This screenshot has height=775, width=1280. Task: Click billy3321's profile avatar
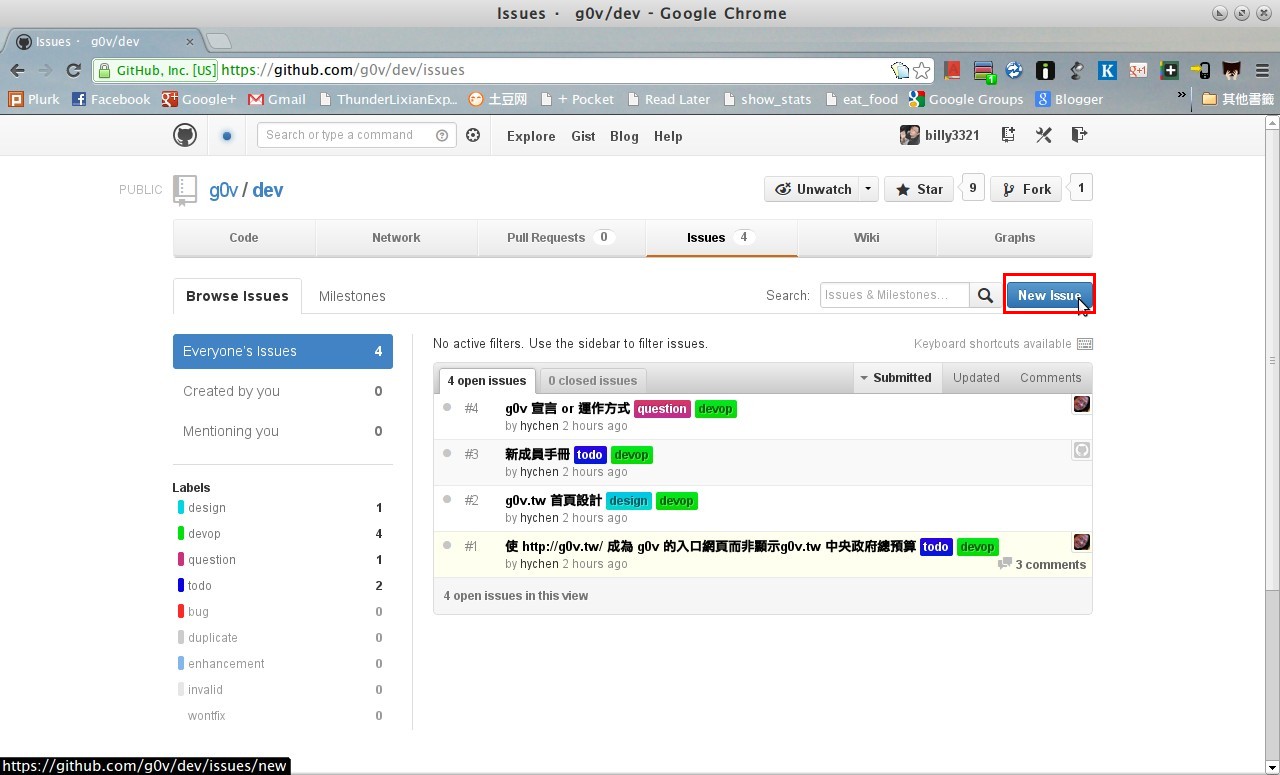point(910,135)
